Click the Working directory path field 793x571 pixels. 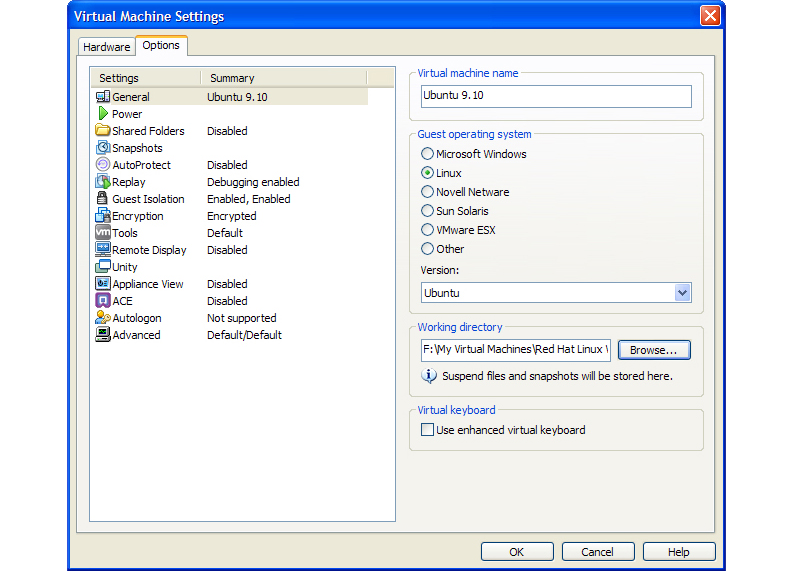click(x=515, y=350)
